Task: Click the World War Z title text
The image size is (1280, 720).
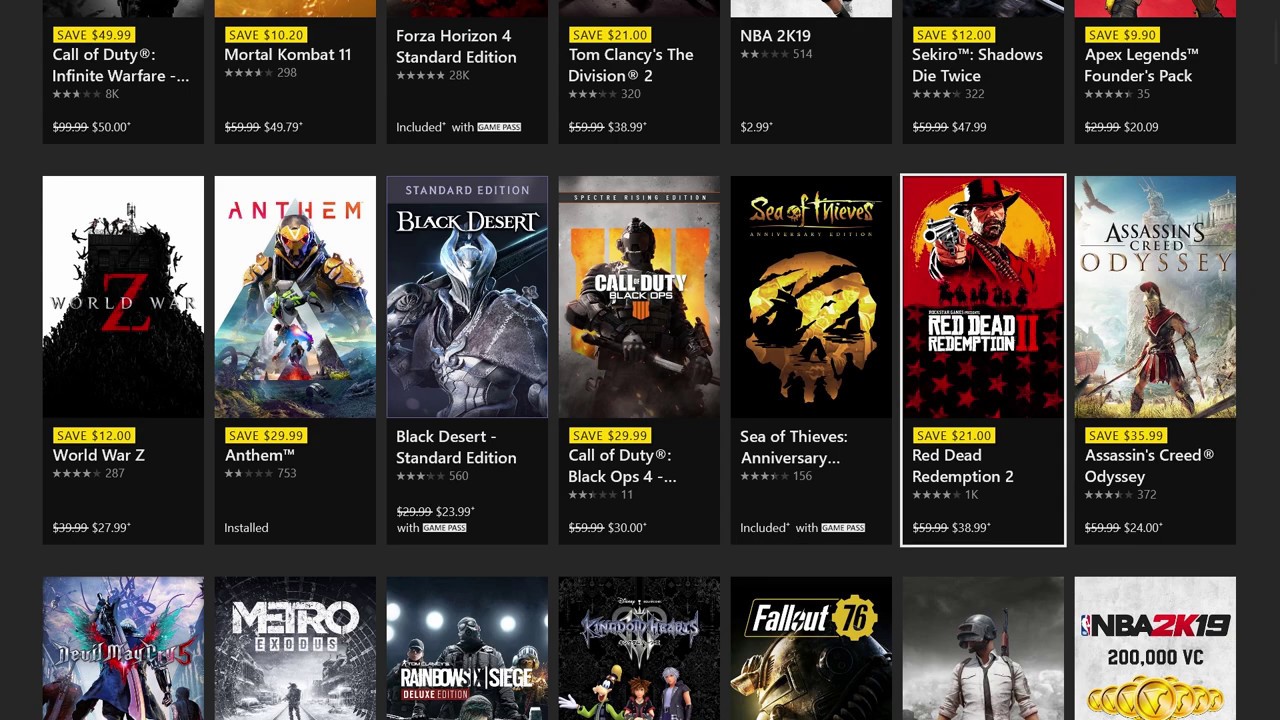Action: click(x=98, y=455)
